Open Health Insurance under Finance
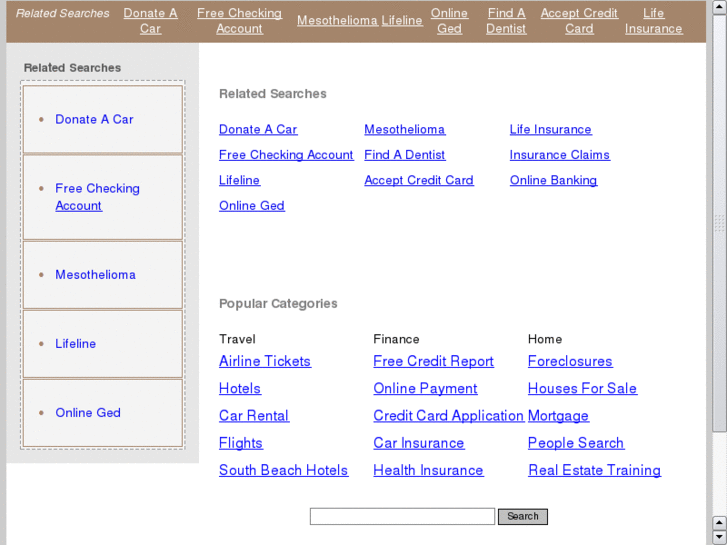The height and width of the screenshot is (545, 727). [x=428, y=470]
